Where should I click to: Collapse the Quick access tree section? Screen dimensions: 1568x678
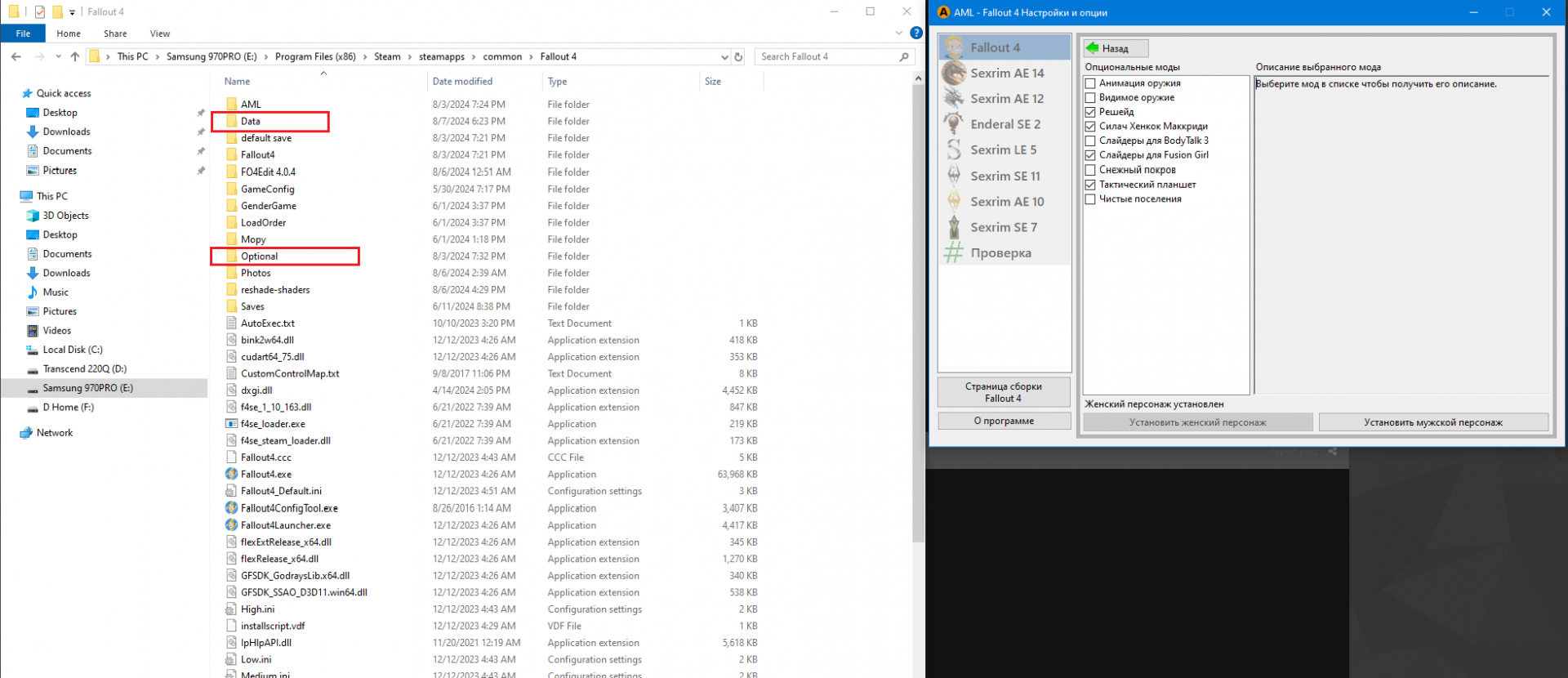14,93
